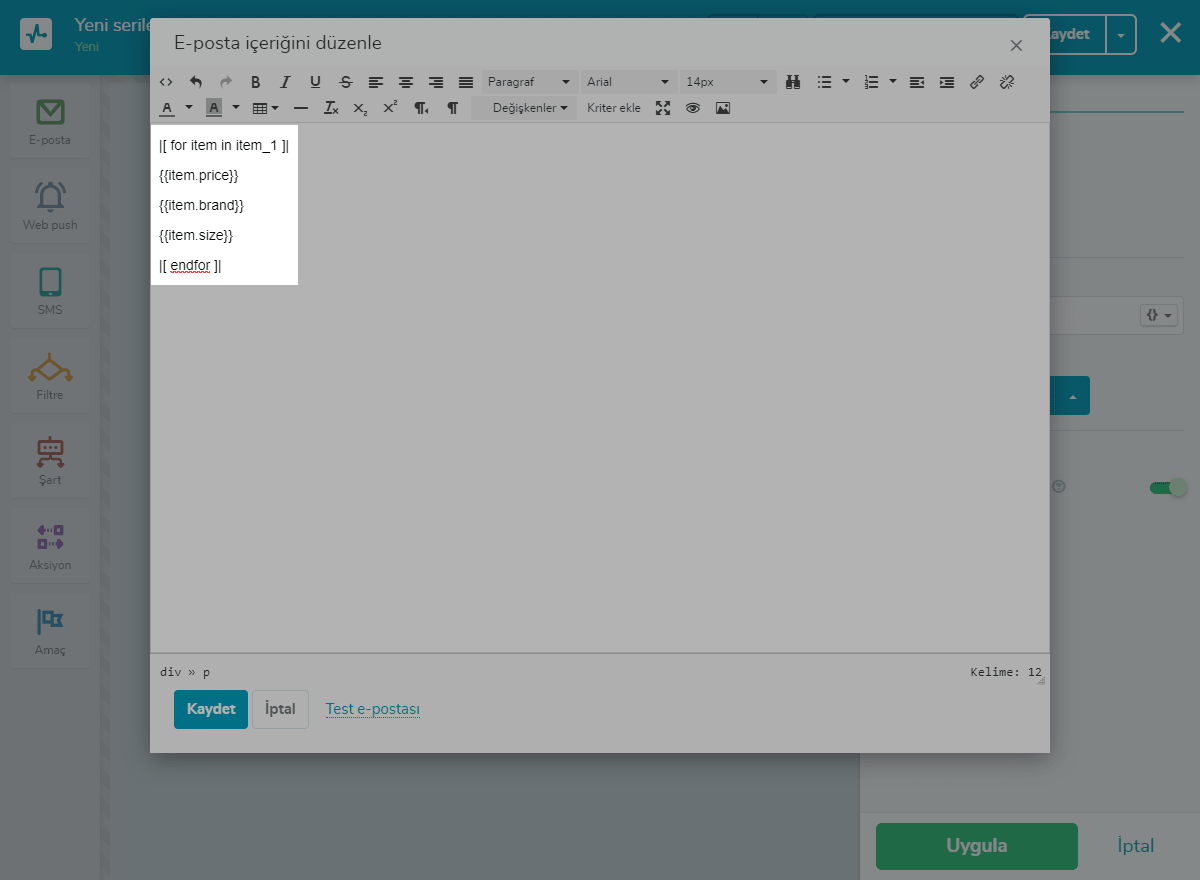This screenshot has width=1200, height=880.
Task: Expand numbered list style options
Action: [x=892, y=82]
